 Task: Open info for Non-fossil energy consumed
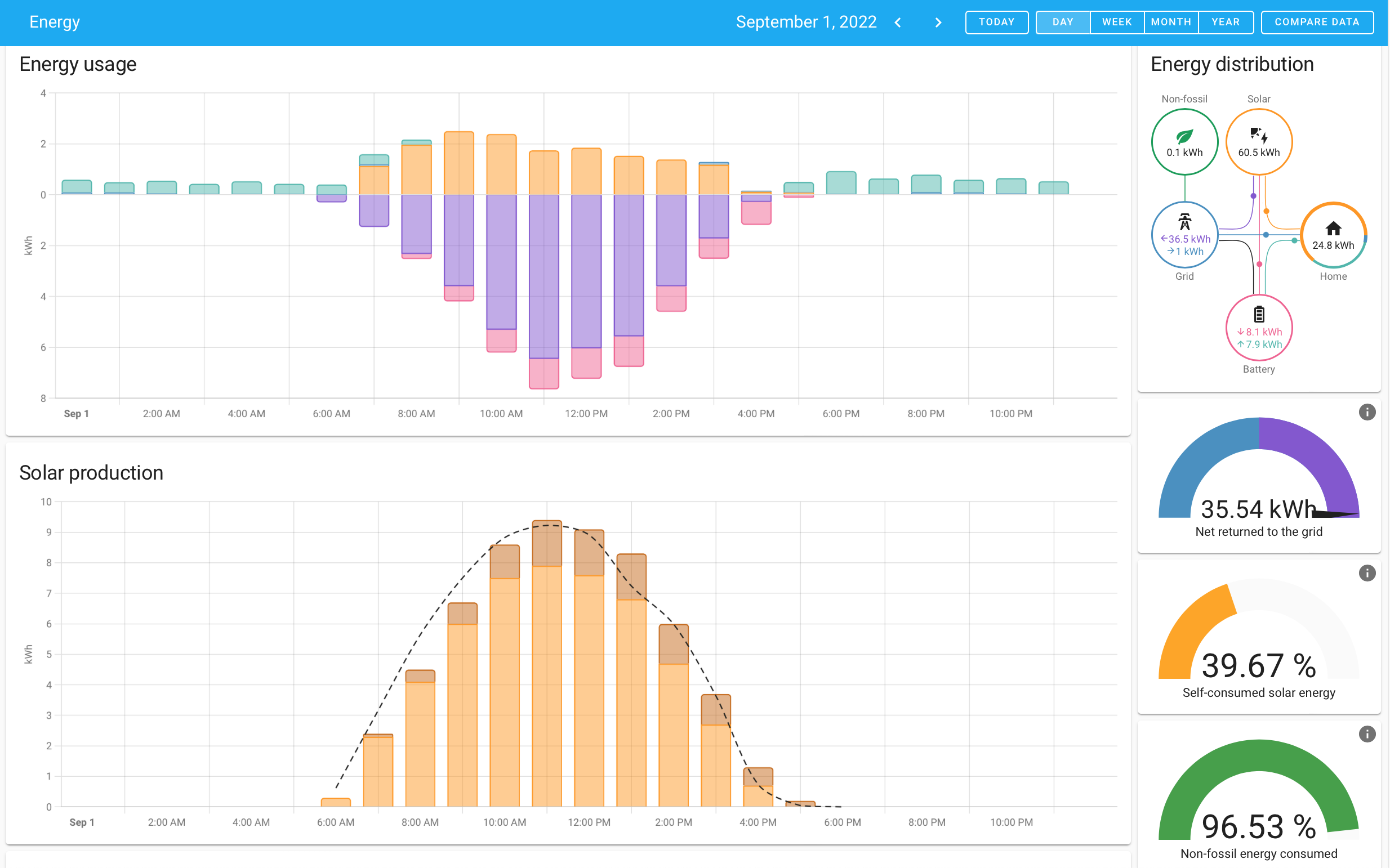coord(1367,733)
